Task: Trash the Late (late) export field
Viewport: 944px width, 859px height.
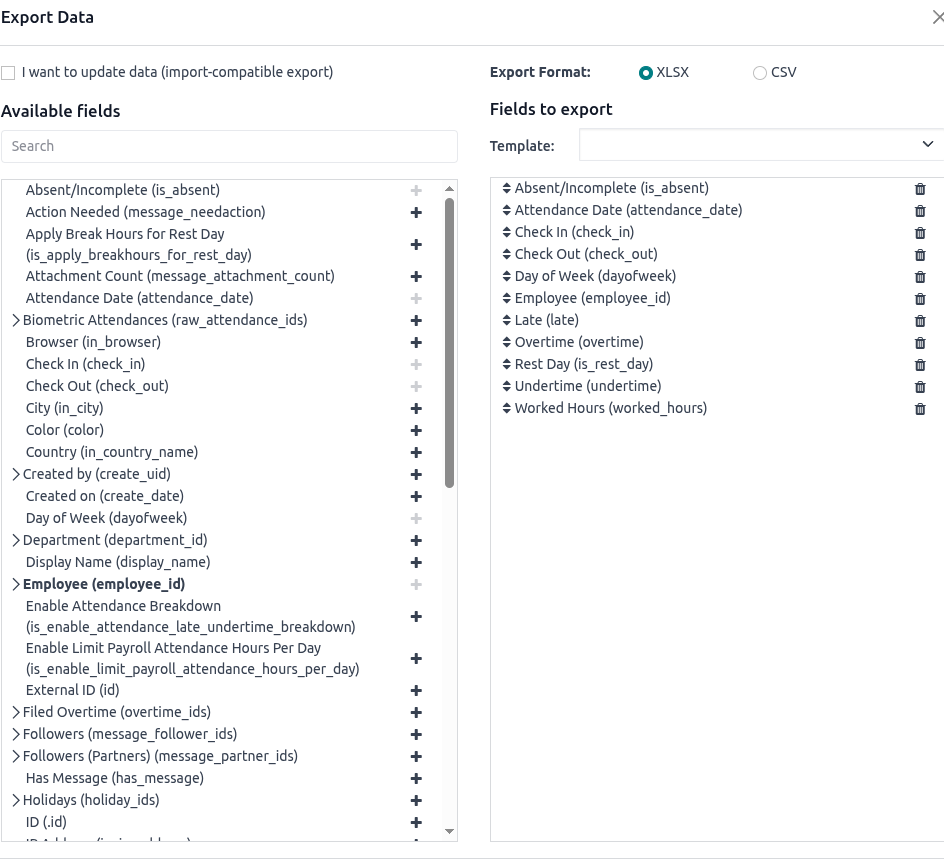Action: coord(920,321)
